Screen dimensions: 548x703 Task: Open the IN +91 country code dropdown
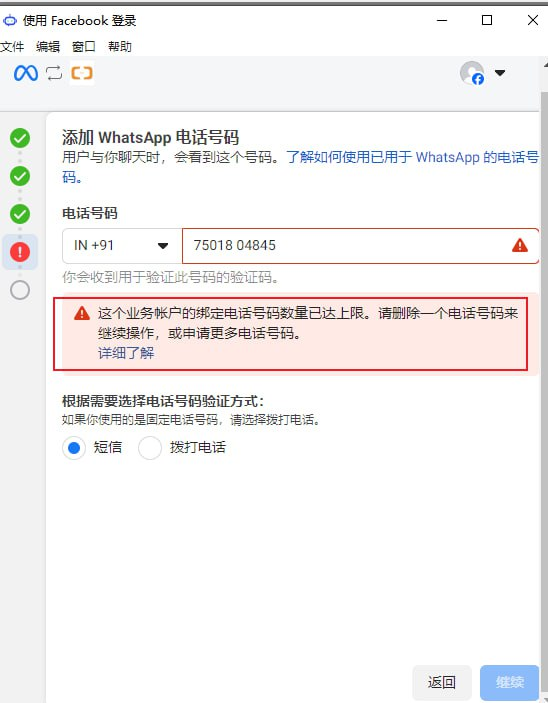[x=122, y=246]
